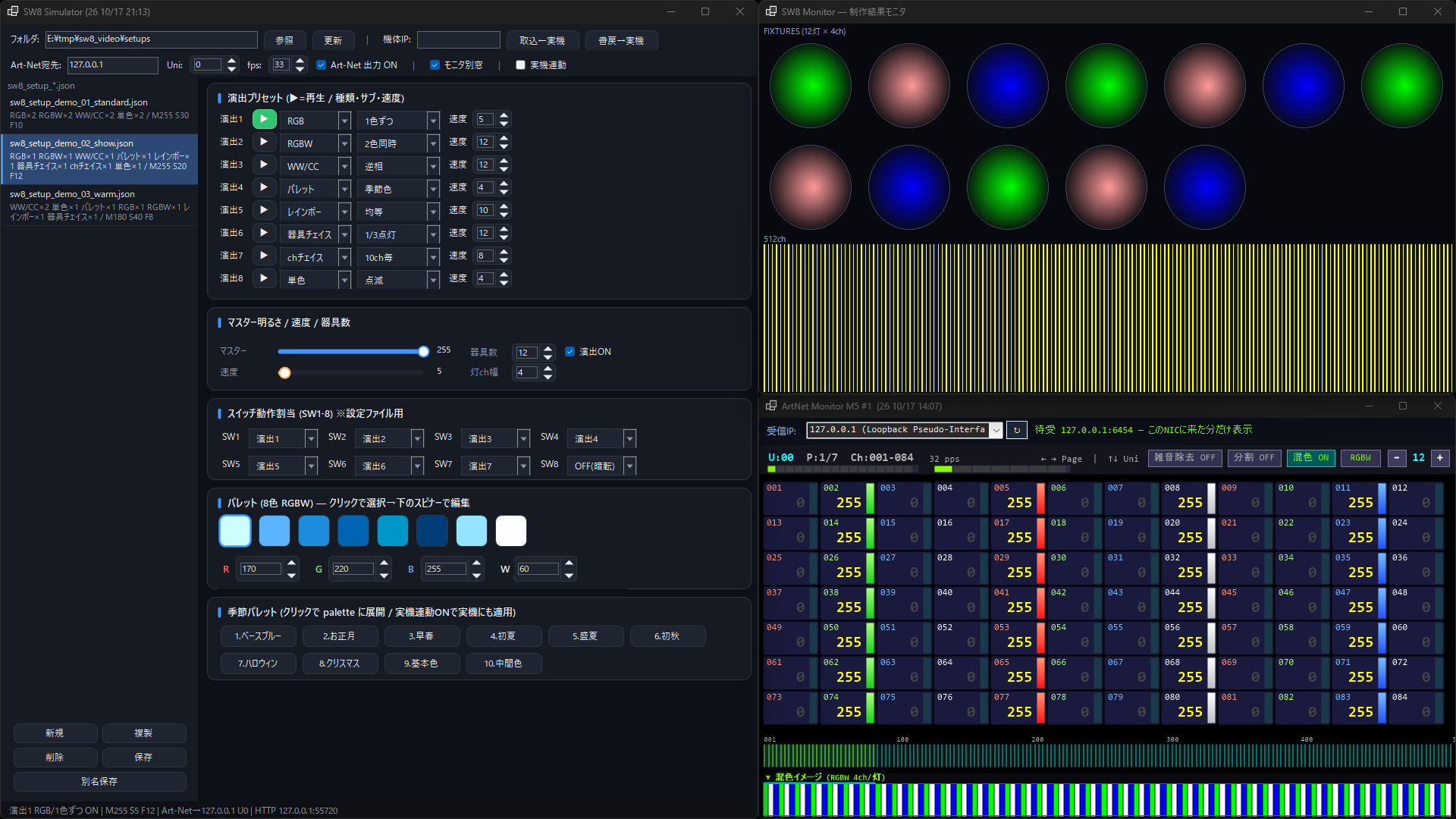1456x819 pixels.
Task: Open 受信IP interface dropdown
Action: [x=905, y=430]
